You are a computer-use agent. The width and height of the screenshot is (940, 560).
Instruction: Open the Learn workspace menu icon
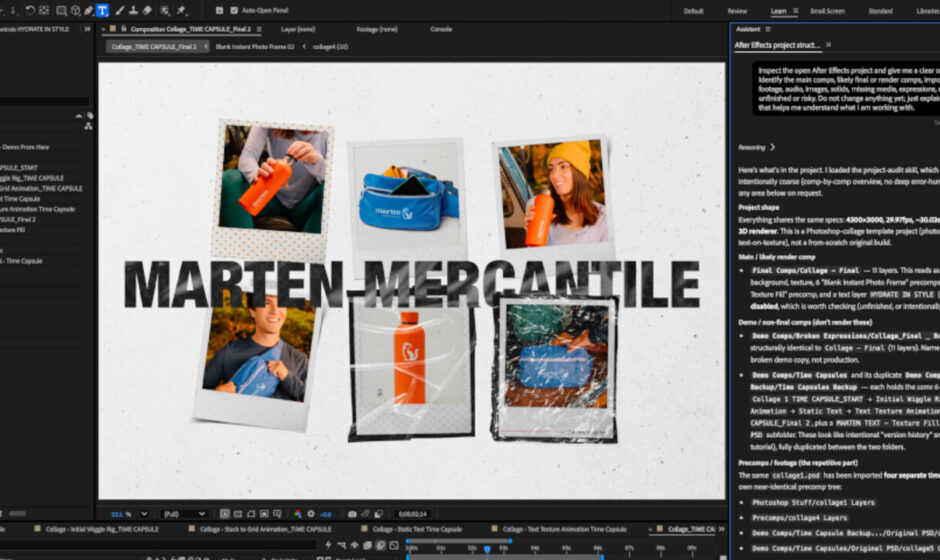pos(796,11)
